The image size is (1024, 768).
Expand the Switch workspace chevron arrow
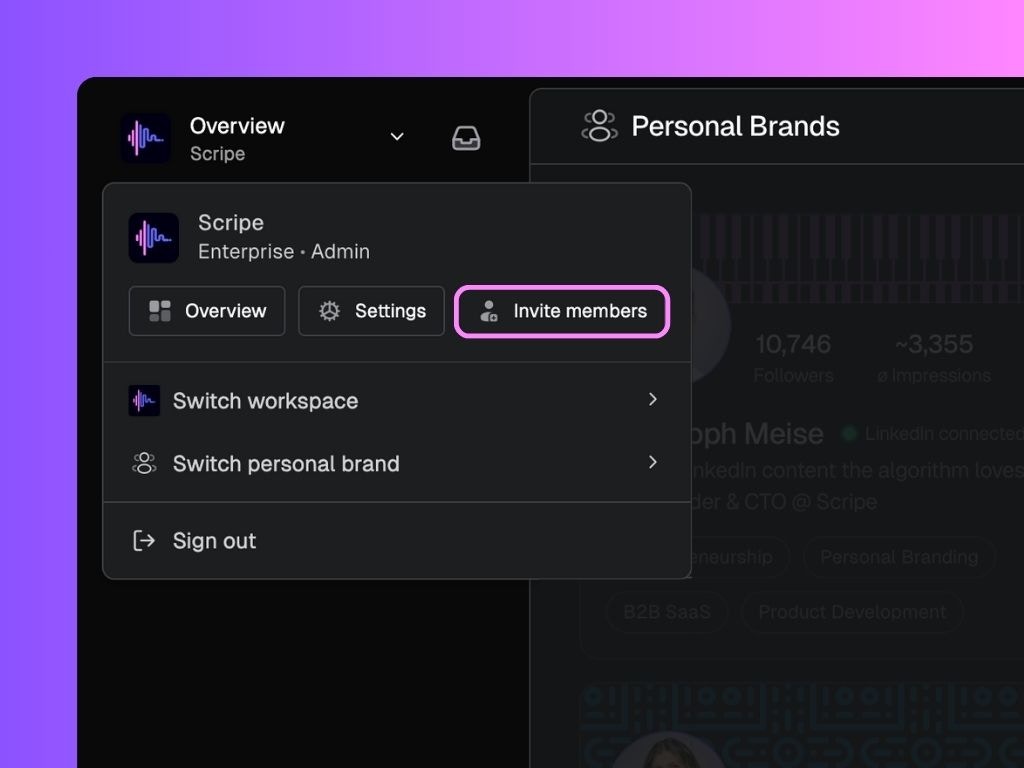point(652,399)
